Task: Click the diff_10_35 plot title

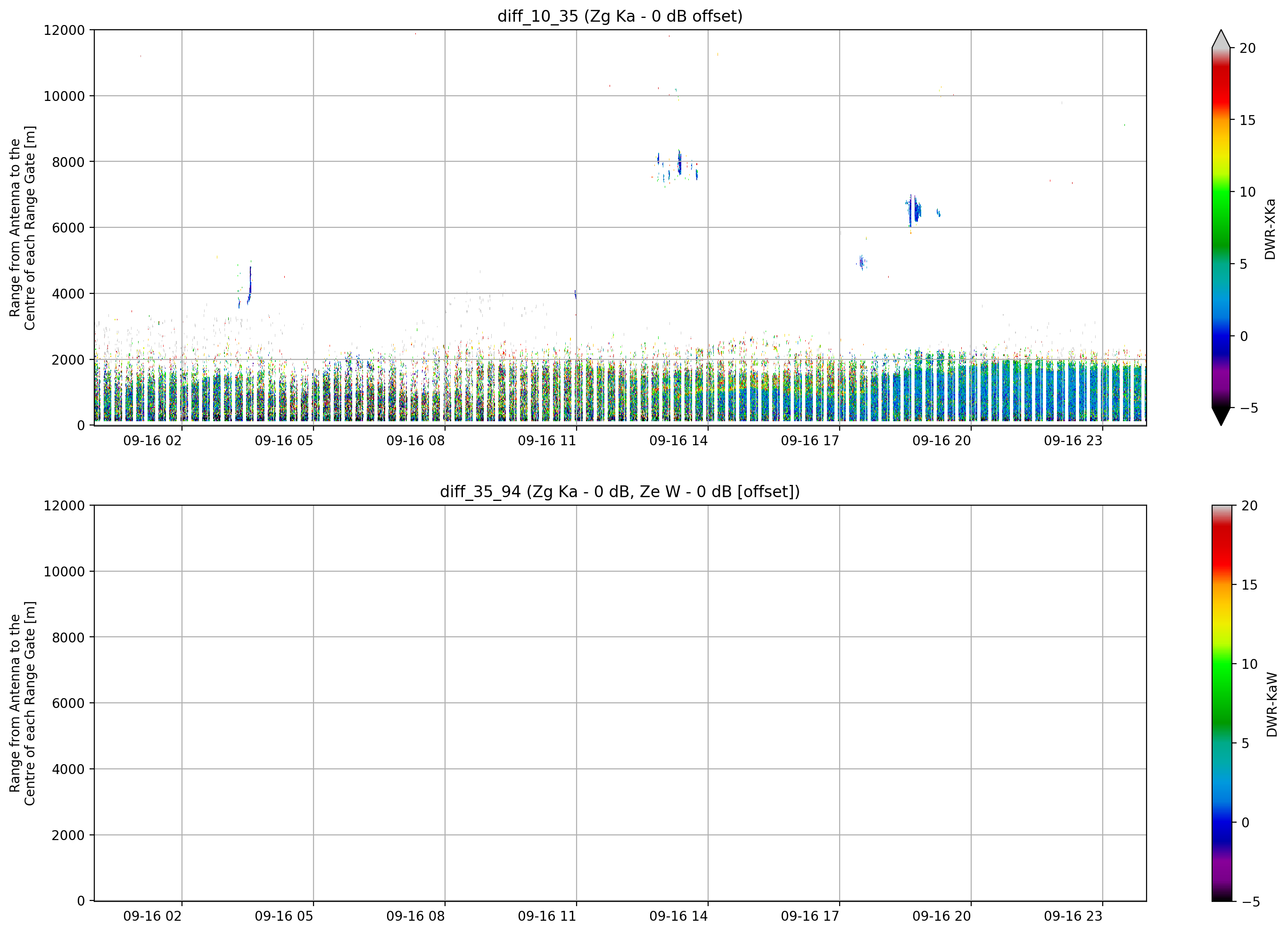Action: [619, 16]
